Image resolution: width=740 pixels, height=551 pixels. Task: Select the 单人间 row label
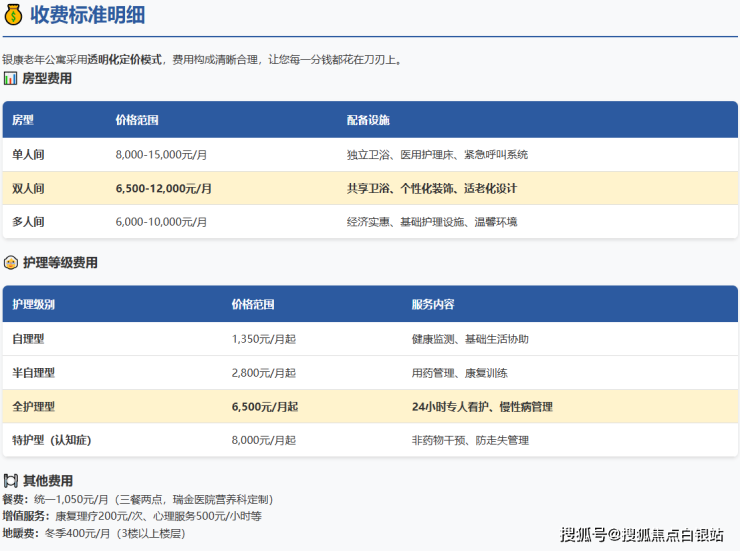[28, 155]
